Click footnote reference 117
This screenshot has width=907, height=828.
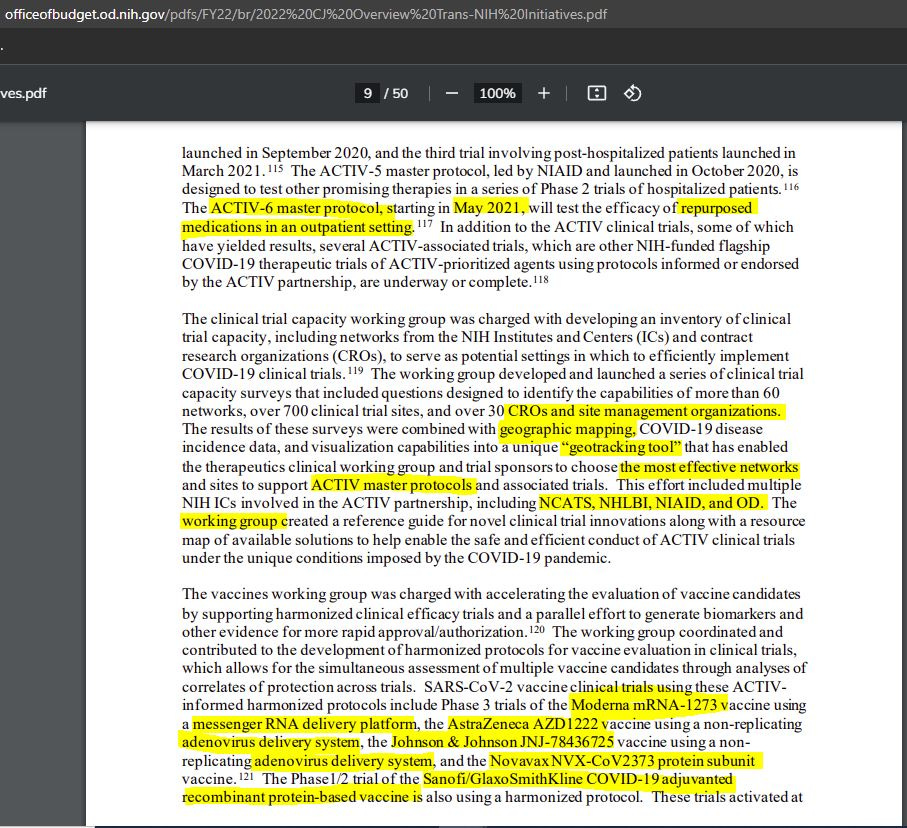pos(425,223)
